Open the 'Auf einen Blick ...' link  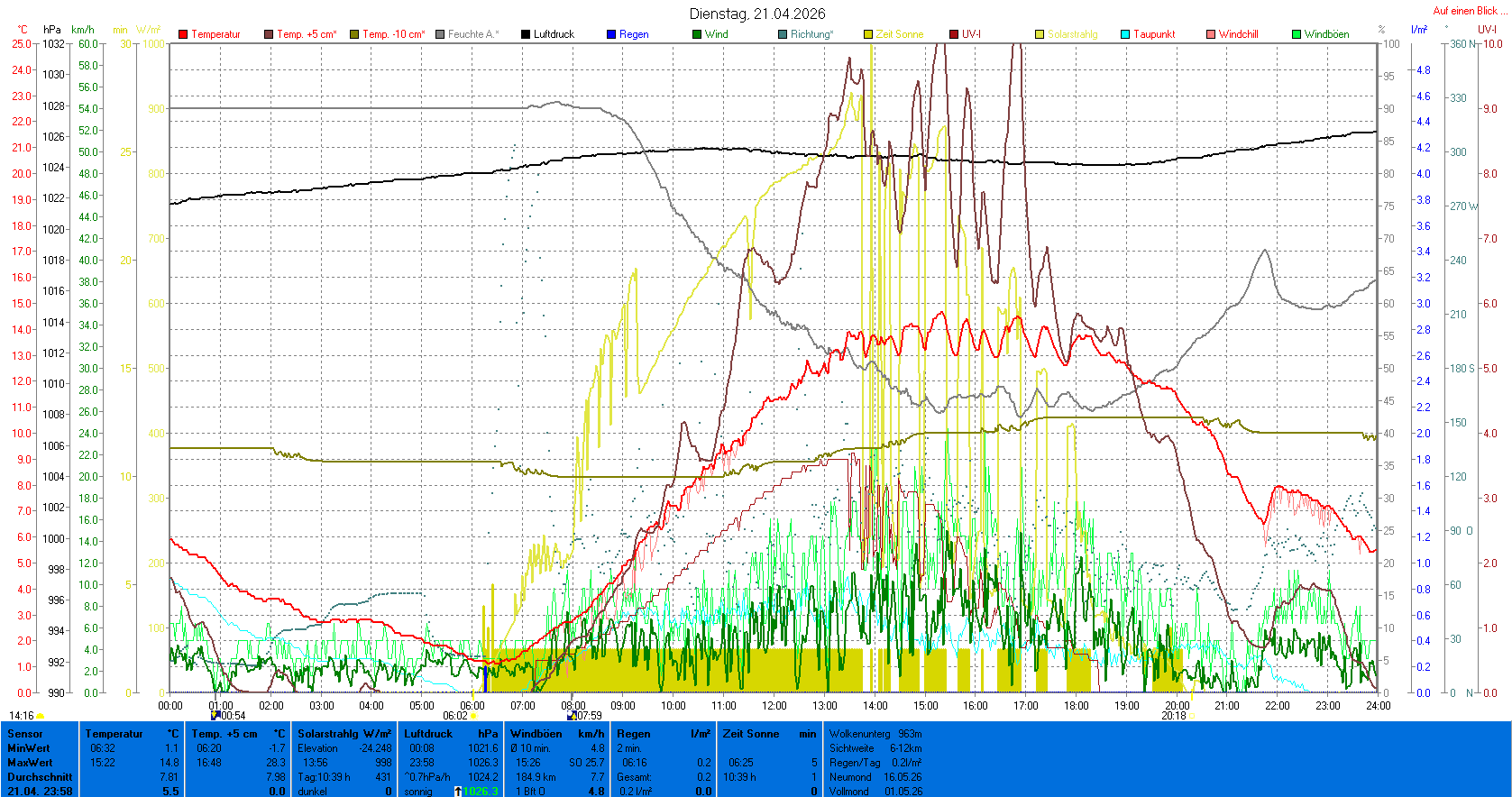(x=1469, y=11)
